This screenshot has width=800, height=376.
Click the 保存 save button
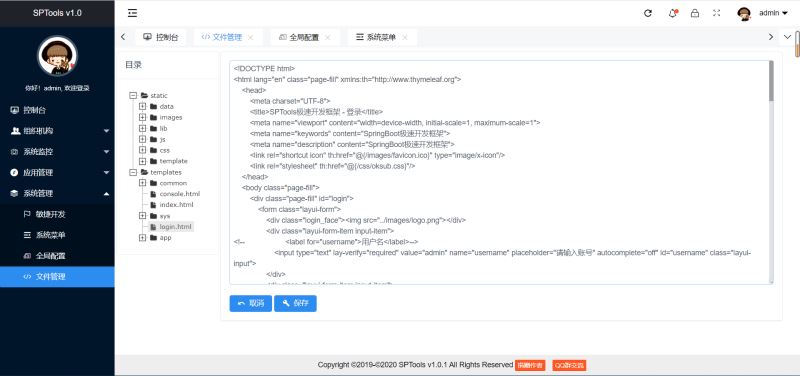tap(295, 303)
